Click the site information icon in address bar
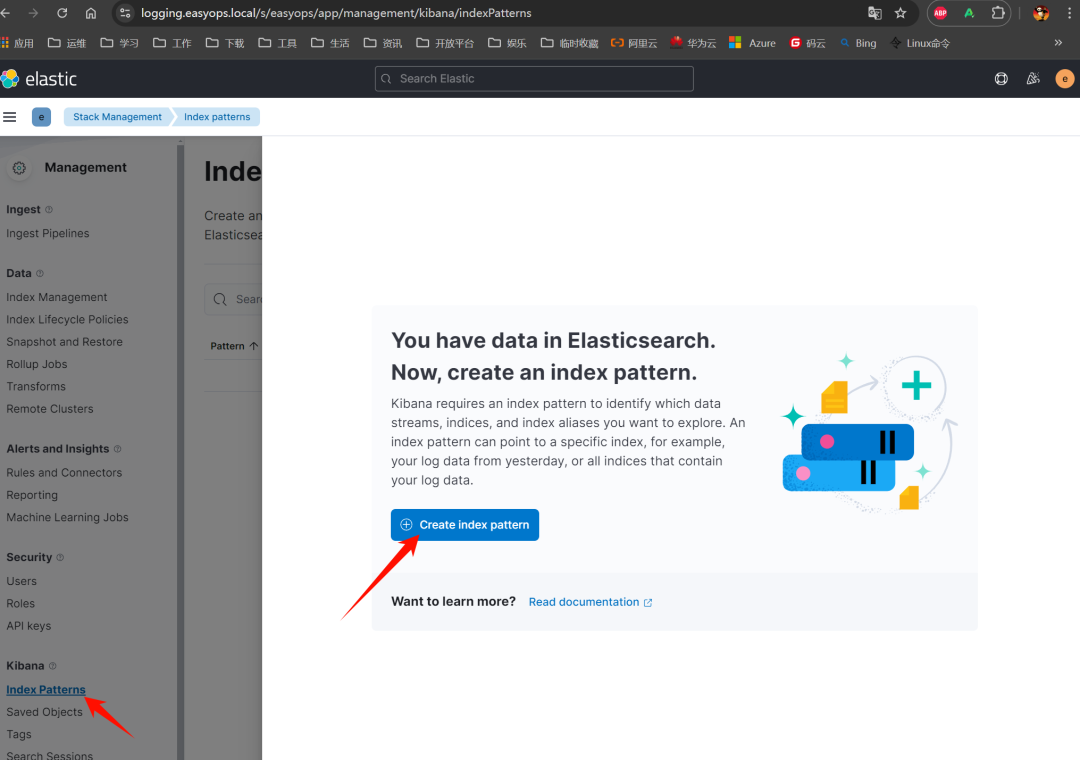This screenshot has width=1080, height=760. [125, 13]
